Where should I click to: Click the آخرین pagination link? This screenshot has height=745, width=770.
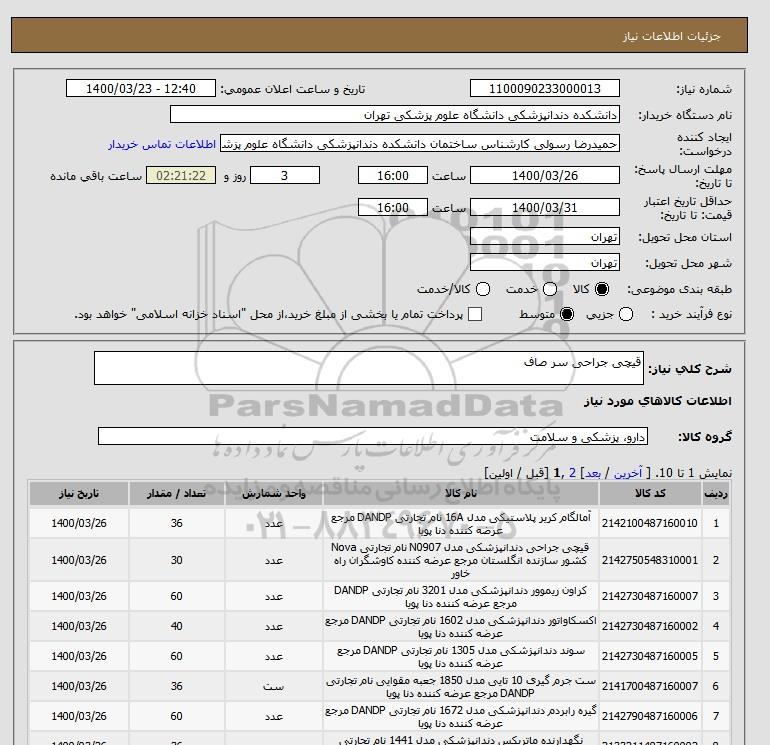[628, 473]
